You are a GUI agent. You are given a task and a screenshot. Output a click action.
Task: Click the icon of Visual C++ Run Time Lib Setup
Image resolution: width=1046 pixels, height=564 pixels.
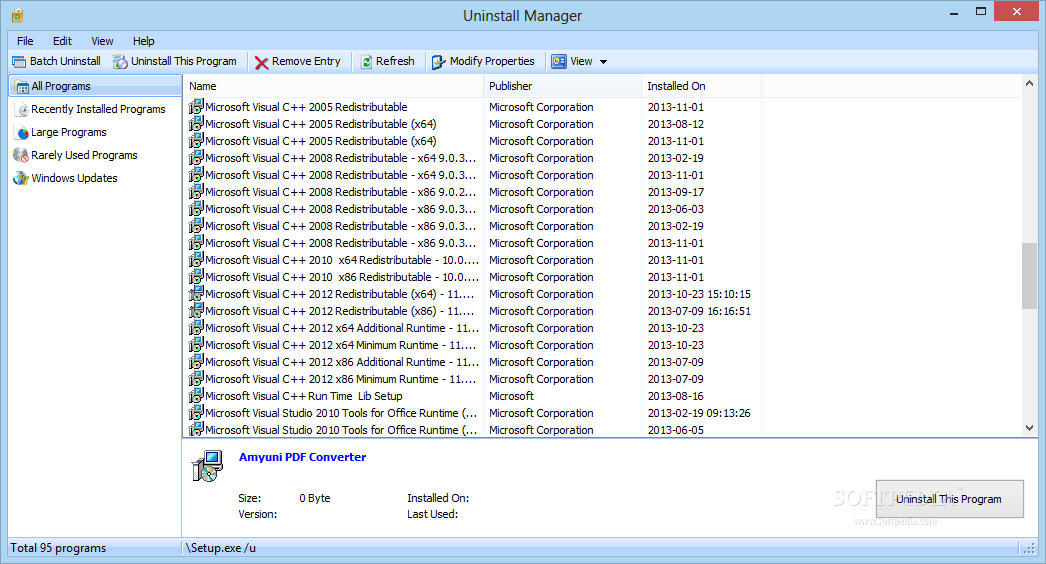[x=196, y=396]
